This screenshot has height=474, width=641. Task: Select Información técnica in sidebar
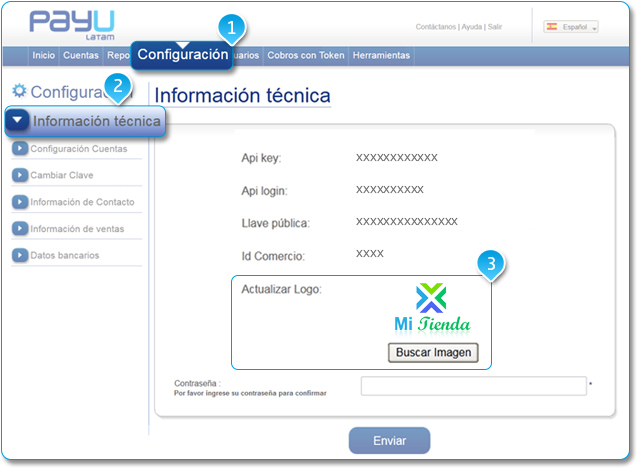tap(85, 121)
